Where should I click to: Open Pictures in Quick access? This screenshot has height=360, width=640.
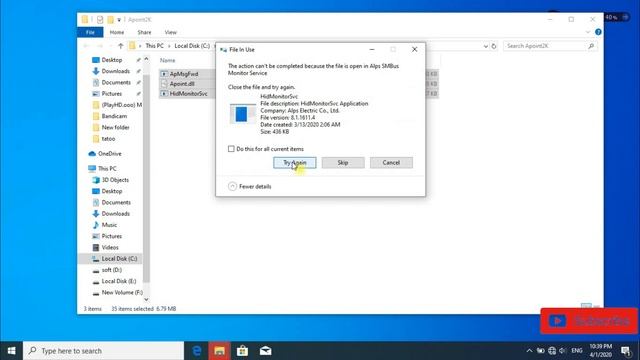111,93
